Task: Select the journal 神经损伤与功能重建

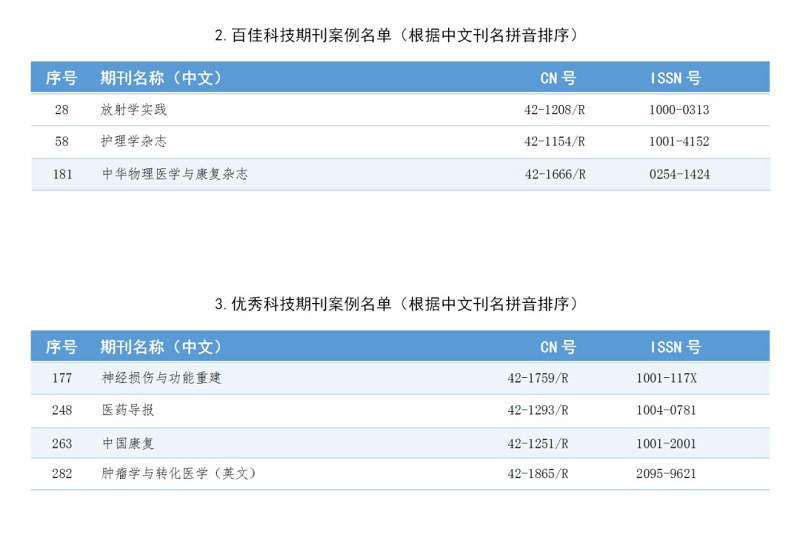Action: [161, 378]
